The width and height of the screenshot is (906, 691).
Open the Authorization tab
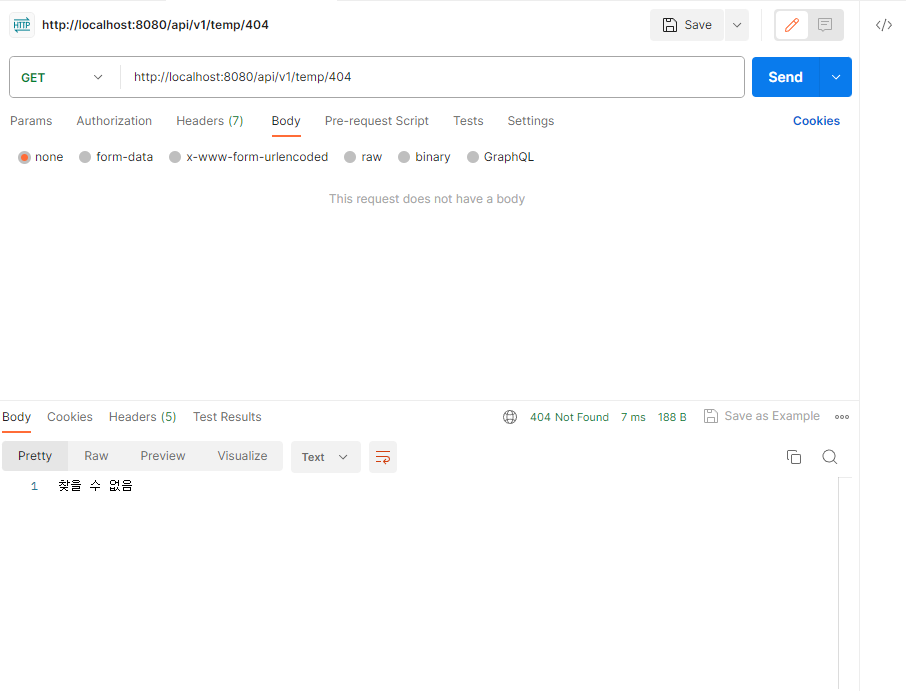coord(114,121)
